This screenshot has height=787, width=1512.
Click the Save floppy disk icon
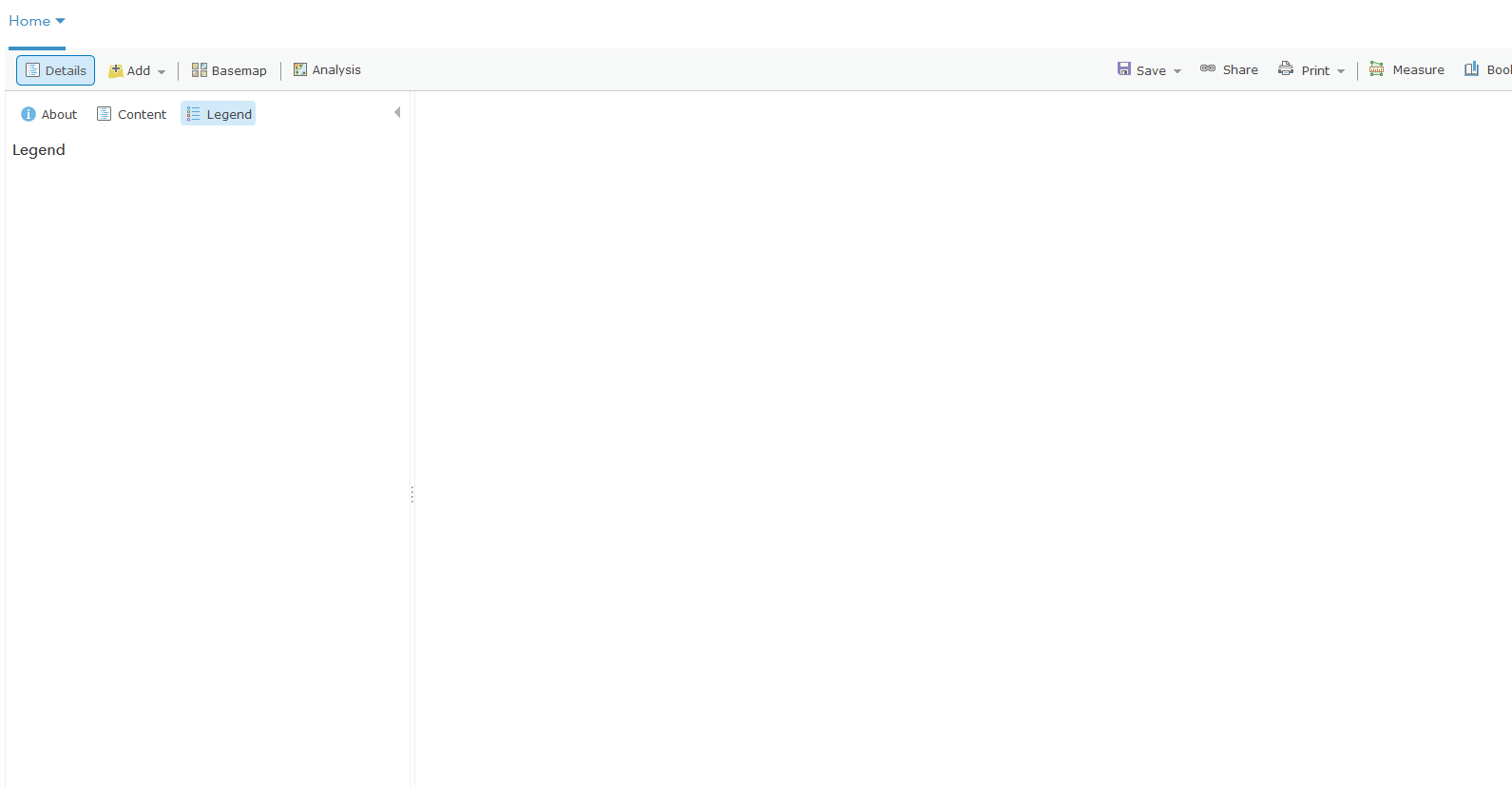click(x=1124, y=69)
